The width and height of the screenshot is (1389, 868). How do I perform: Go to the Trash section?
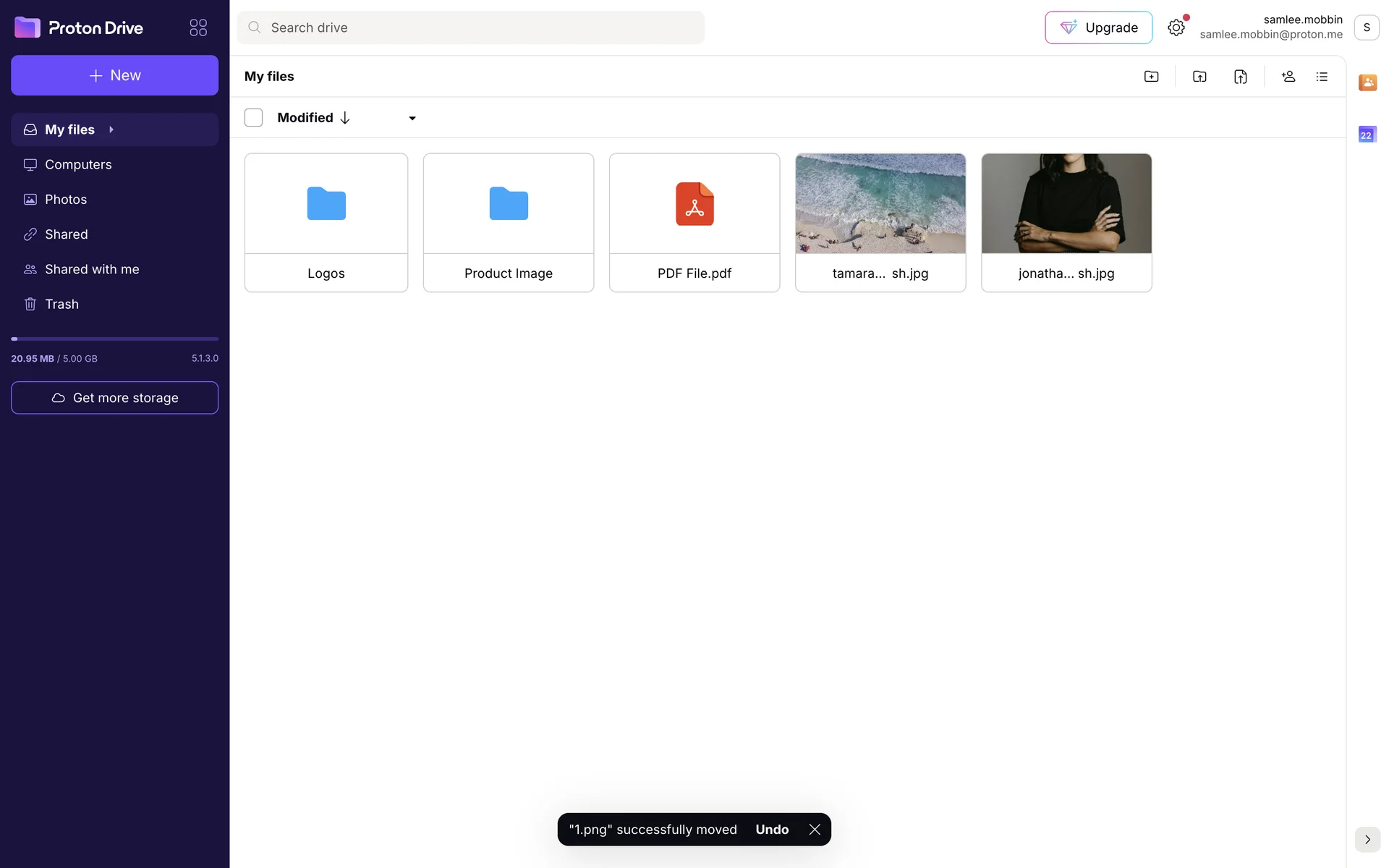tap(61, 304)
